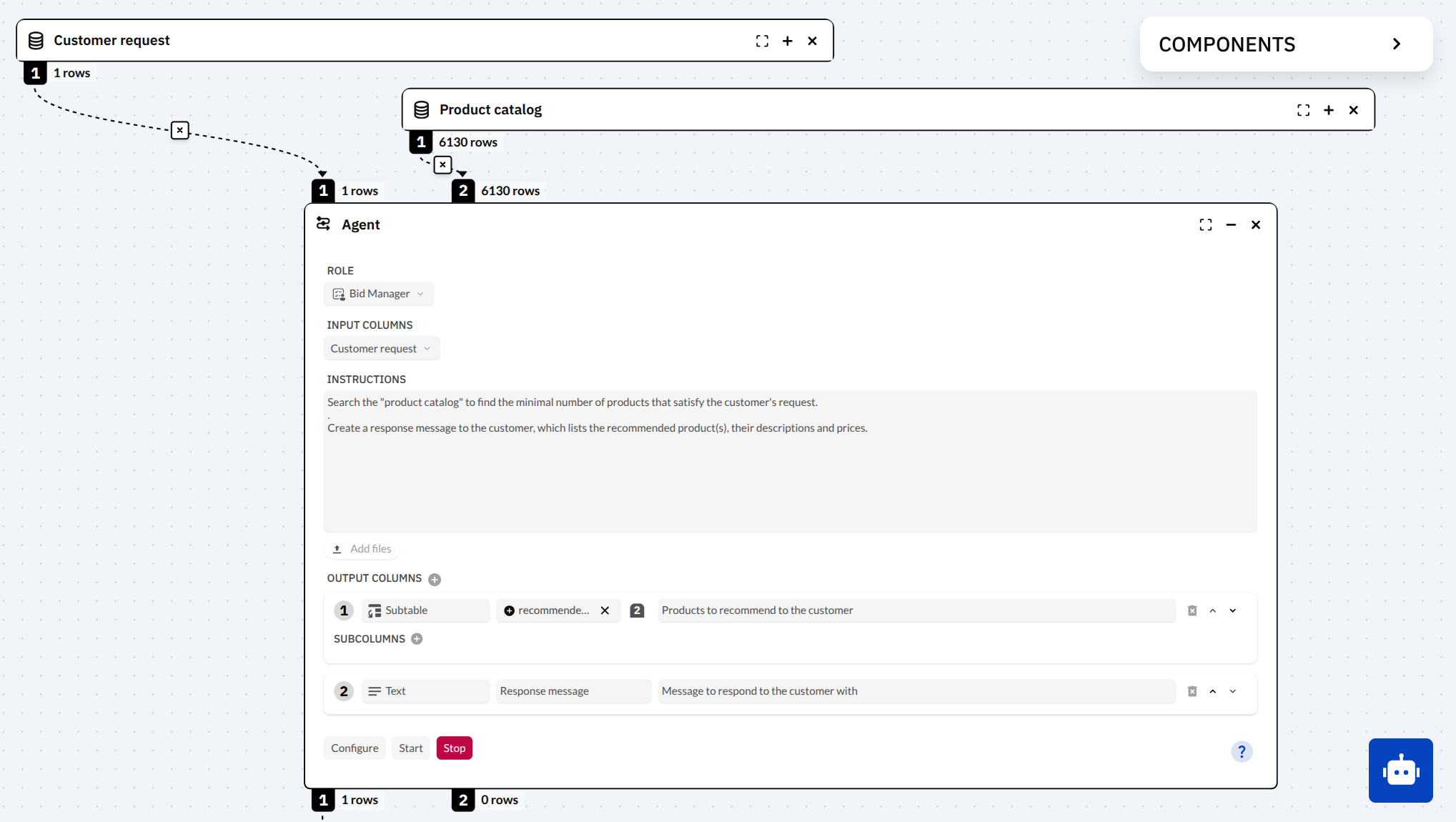
Task: Add a subcolumn to the Subtable column
Action: [x=417, y=639]
